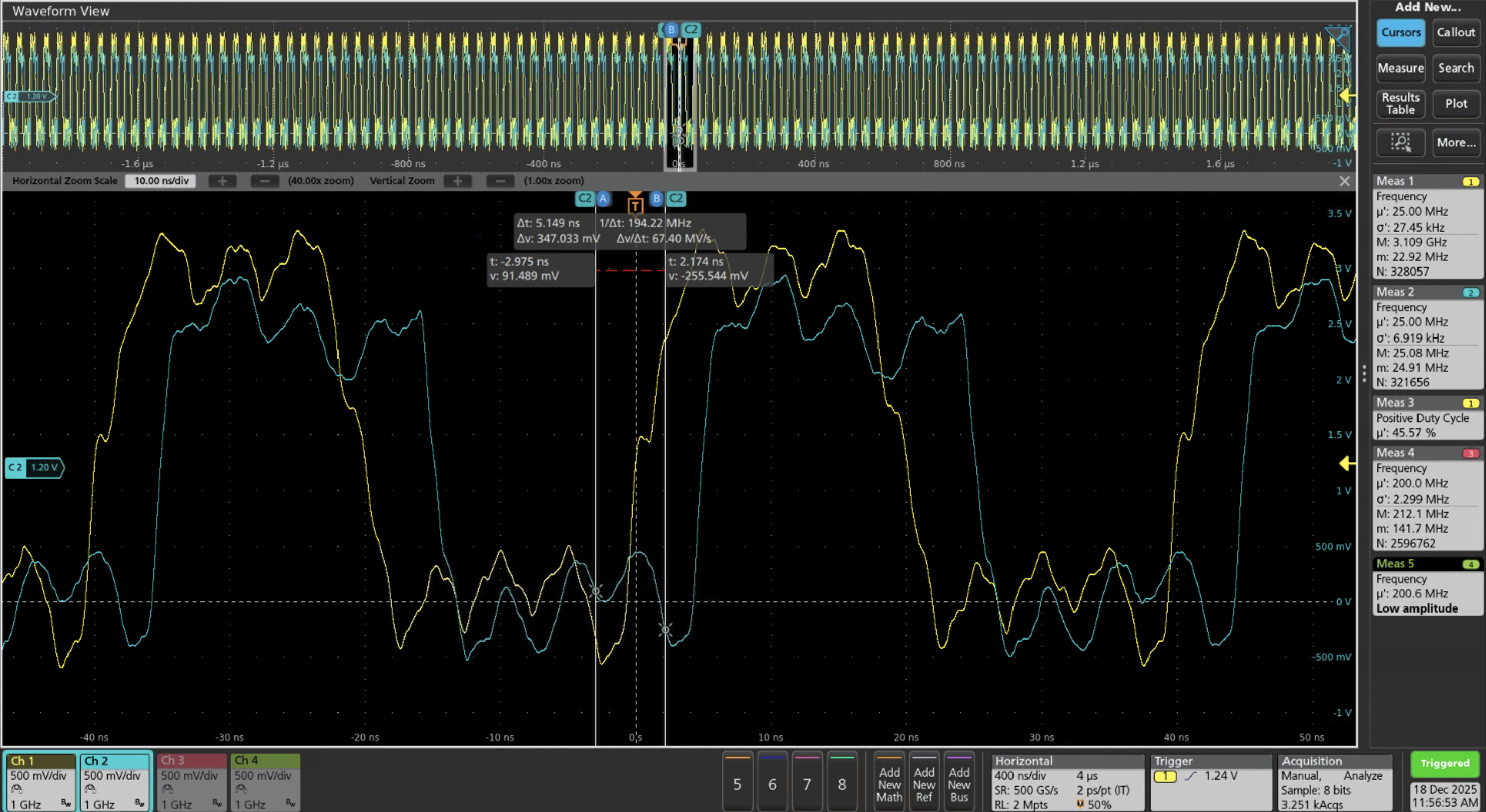Click cursor A readout t: -2.975 ns
The image size is (1486, 812).
(x=541, y=269)
